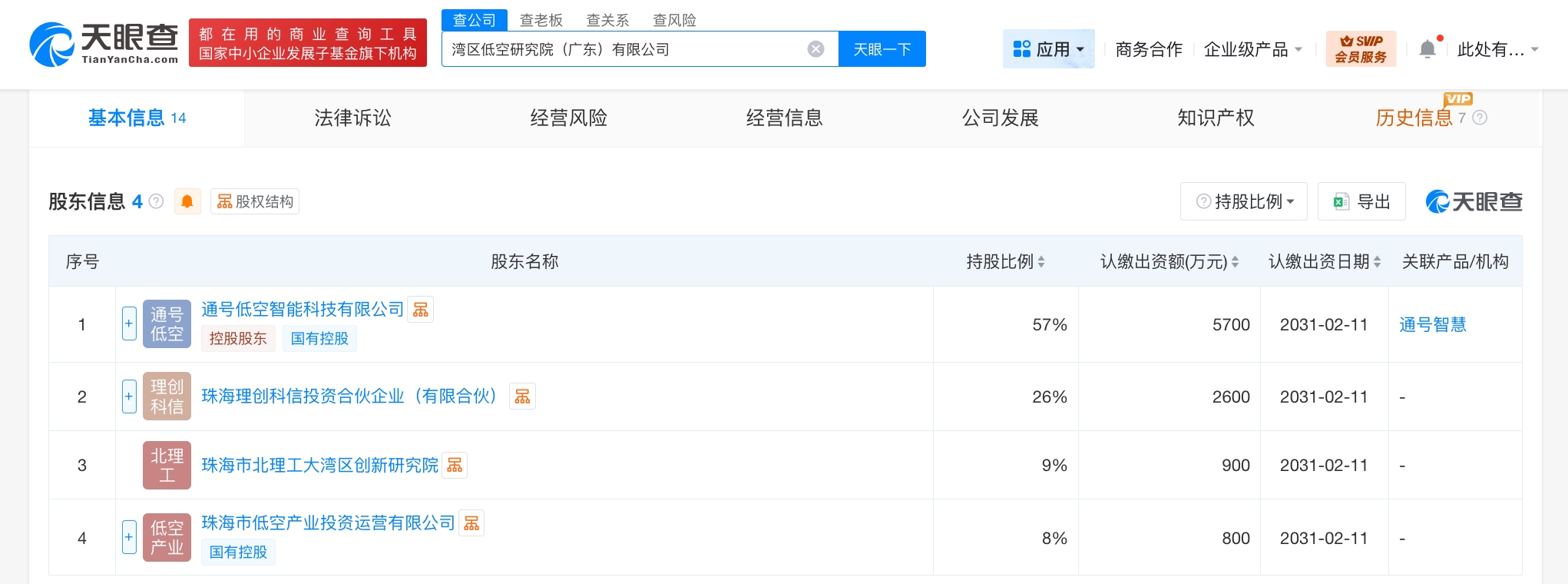Expand the 低空产业 shareholder row

coord(129,537)
